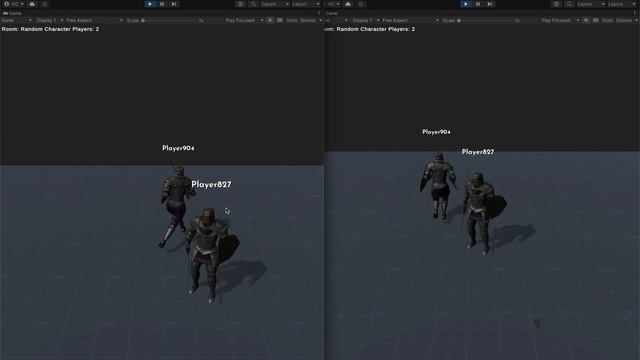The height and width of the screenshot is (360, 640).
Task: Click the Scale slider in right Game view
Action: [484, 20]
